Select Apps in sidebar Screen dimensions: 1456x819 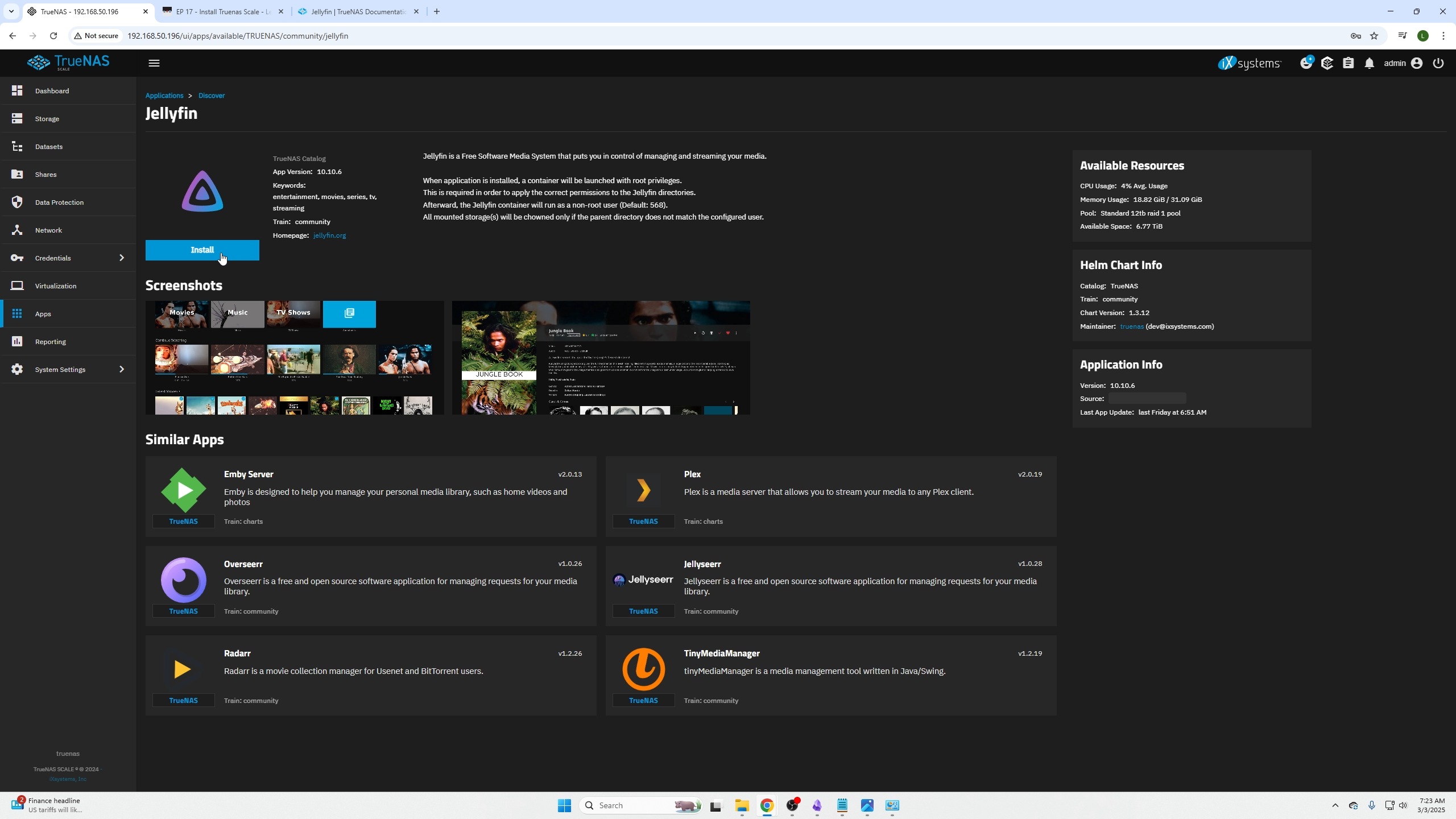(x=68, y=314)
